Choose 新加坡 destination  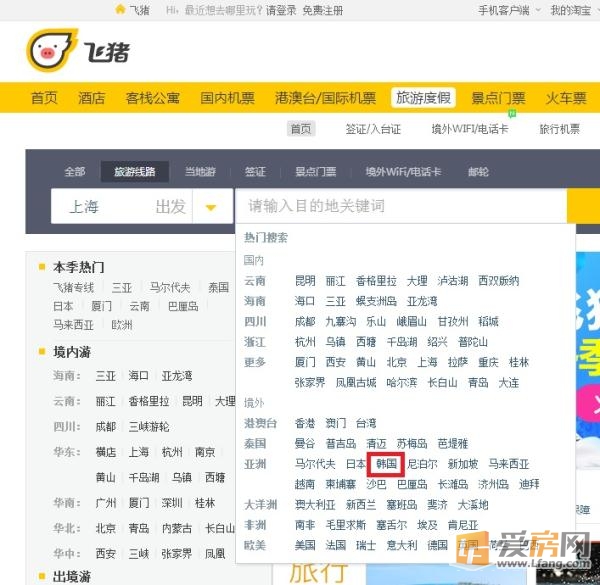coord(463,464)
